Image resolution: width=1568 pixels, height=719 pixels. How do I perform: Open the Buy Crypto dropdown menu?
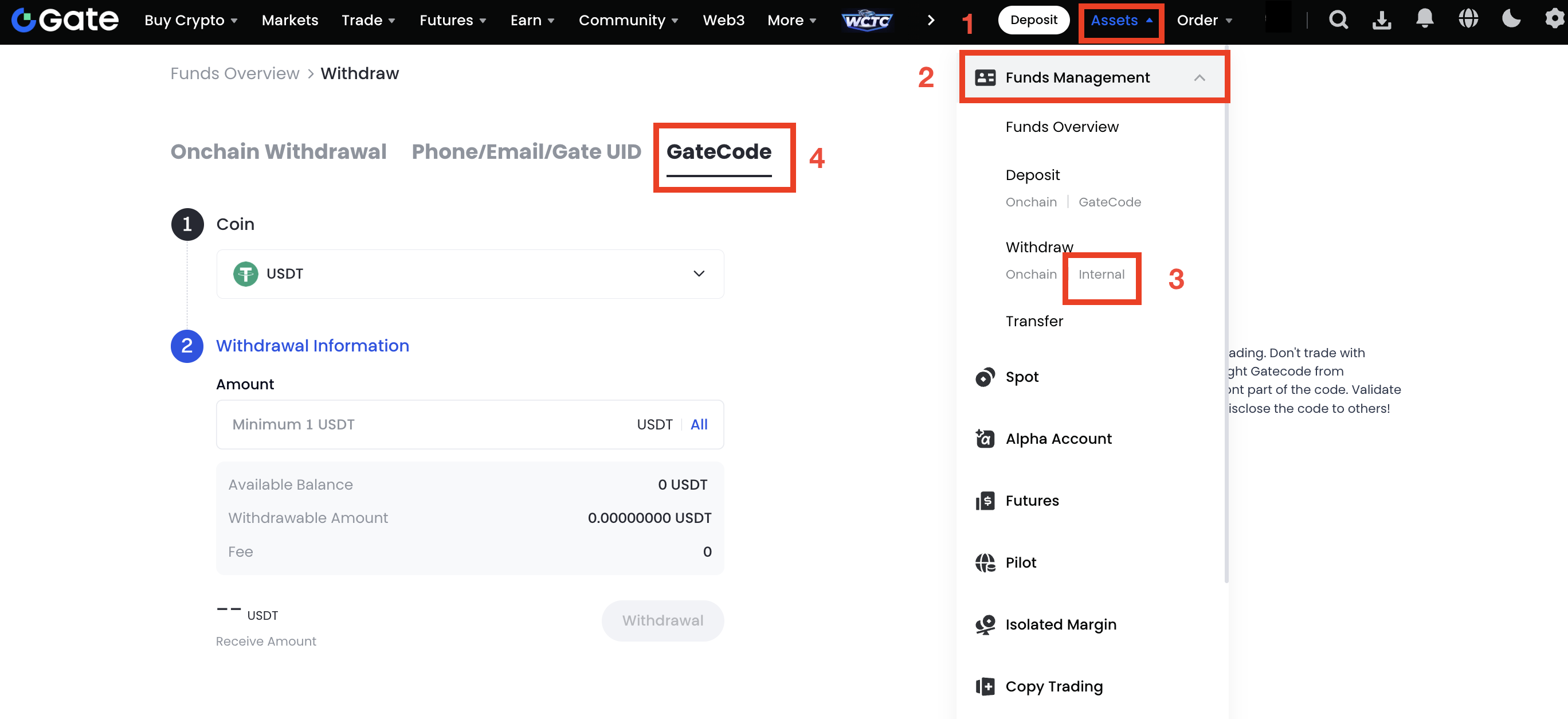[x=190, y=21]
